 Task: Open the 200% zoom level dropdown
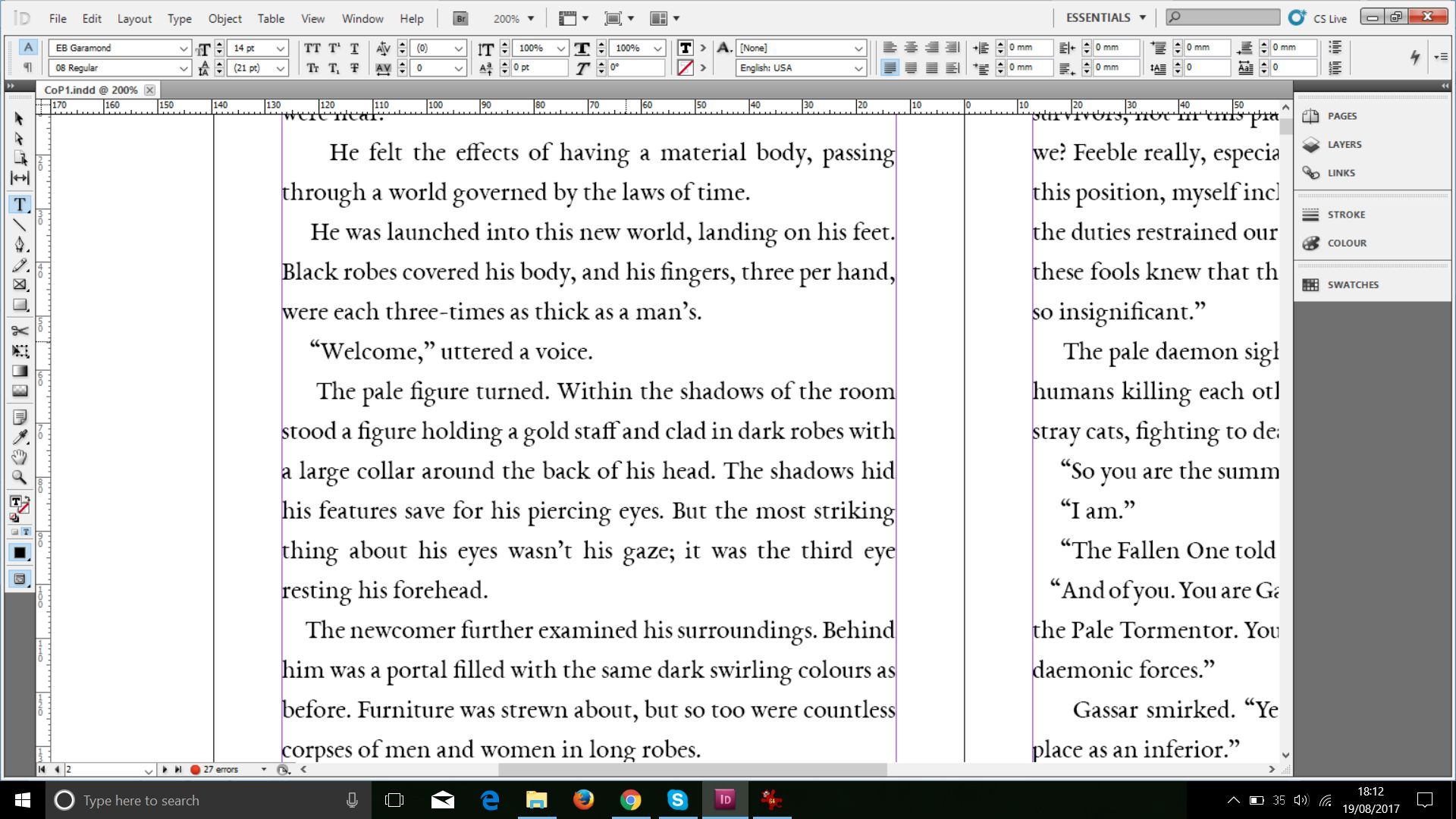pos(531,17)
